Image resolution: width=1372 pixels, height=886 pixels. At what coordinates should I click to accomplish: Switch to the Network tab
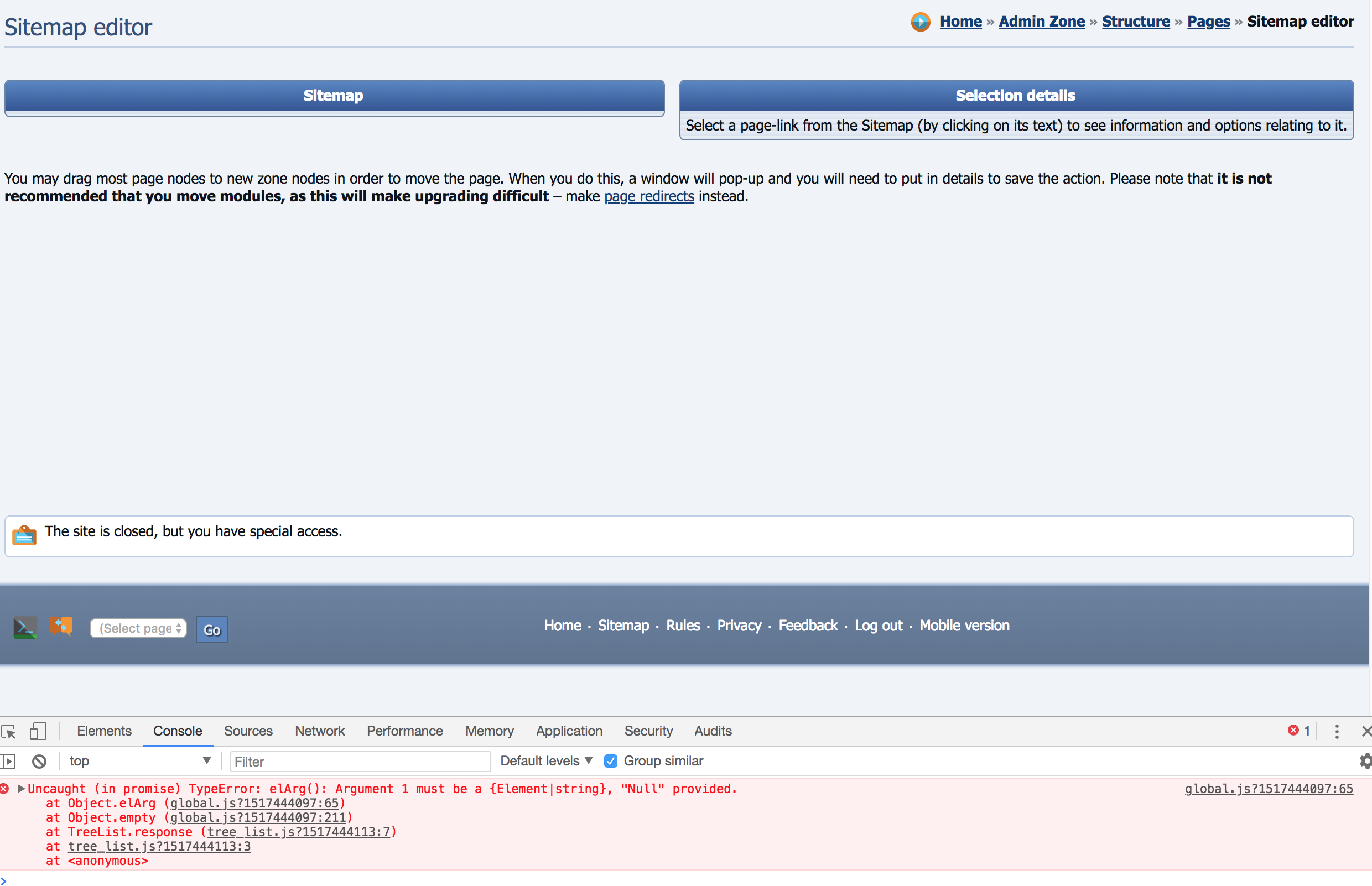pyautogui.click(x=319, y=731)
